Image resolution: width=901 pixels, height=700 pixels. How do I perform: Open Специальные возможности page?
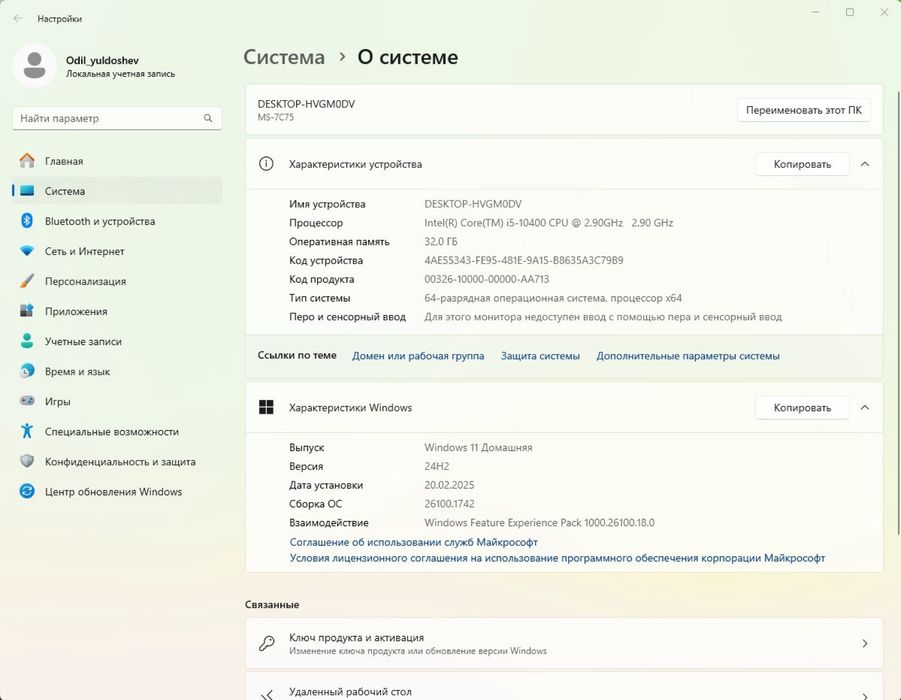[111, 431]
